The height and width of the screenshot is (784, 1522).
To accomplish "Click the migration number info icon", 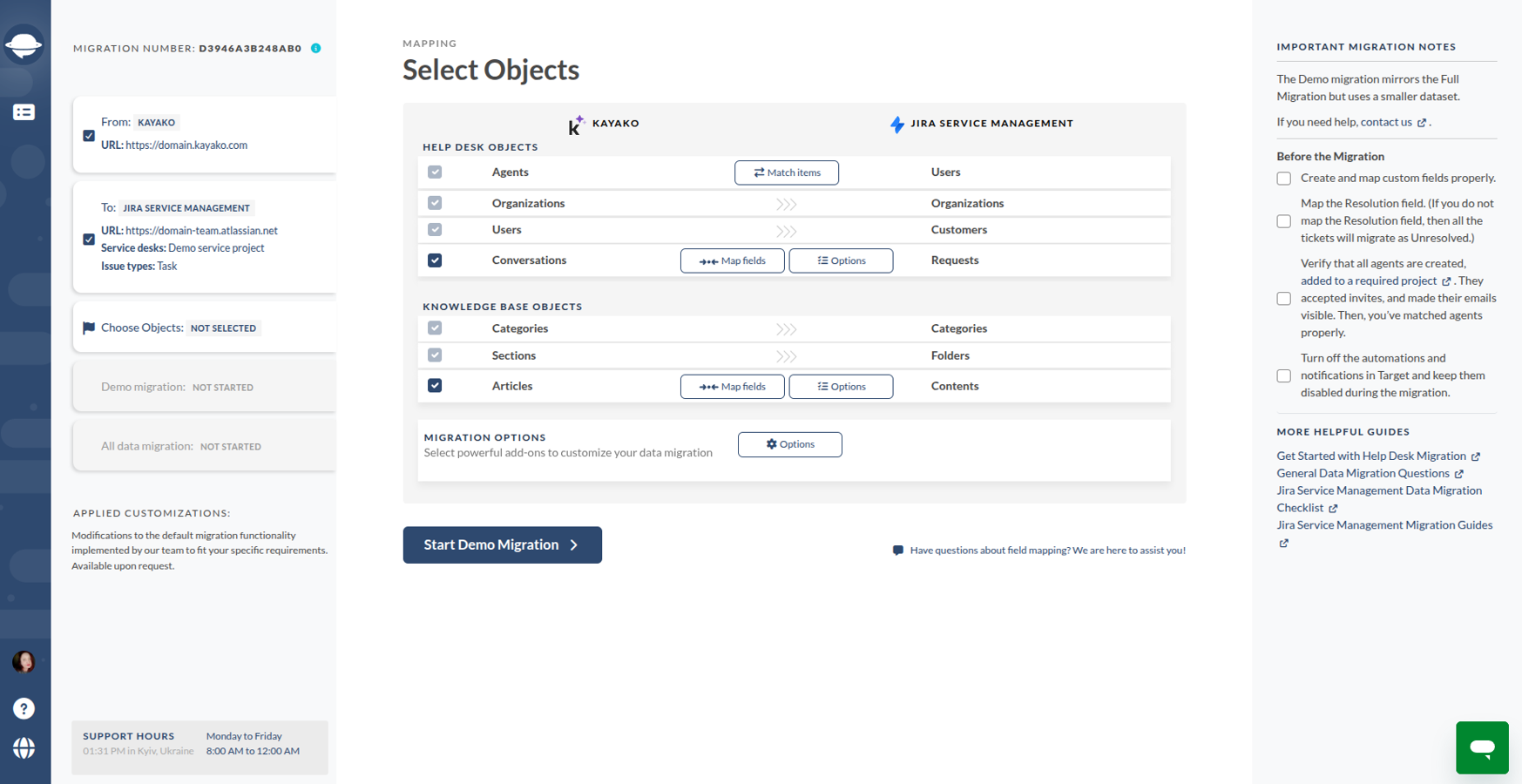I will tap(316, 48).
